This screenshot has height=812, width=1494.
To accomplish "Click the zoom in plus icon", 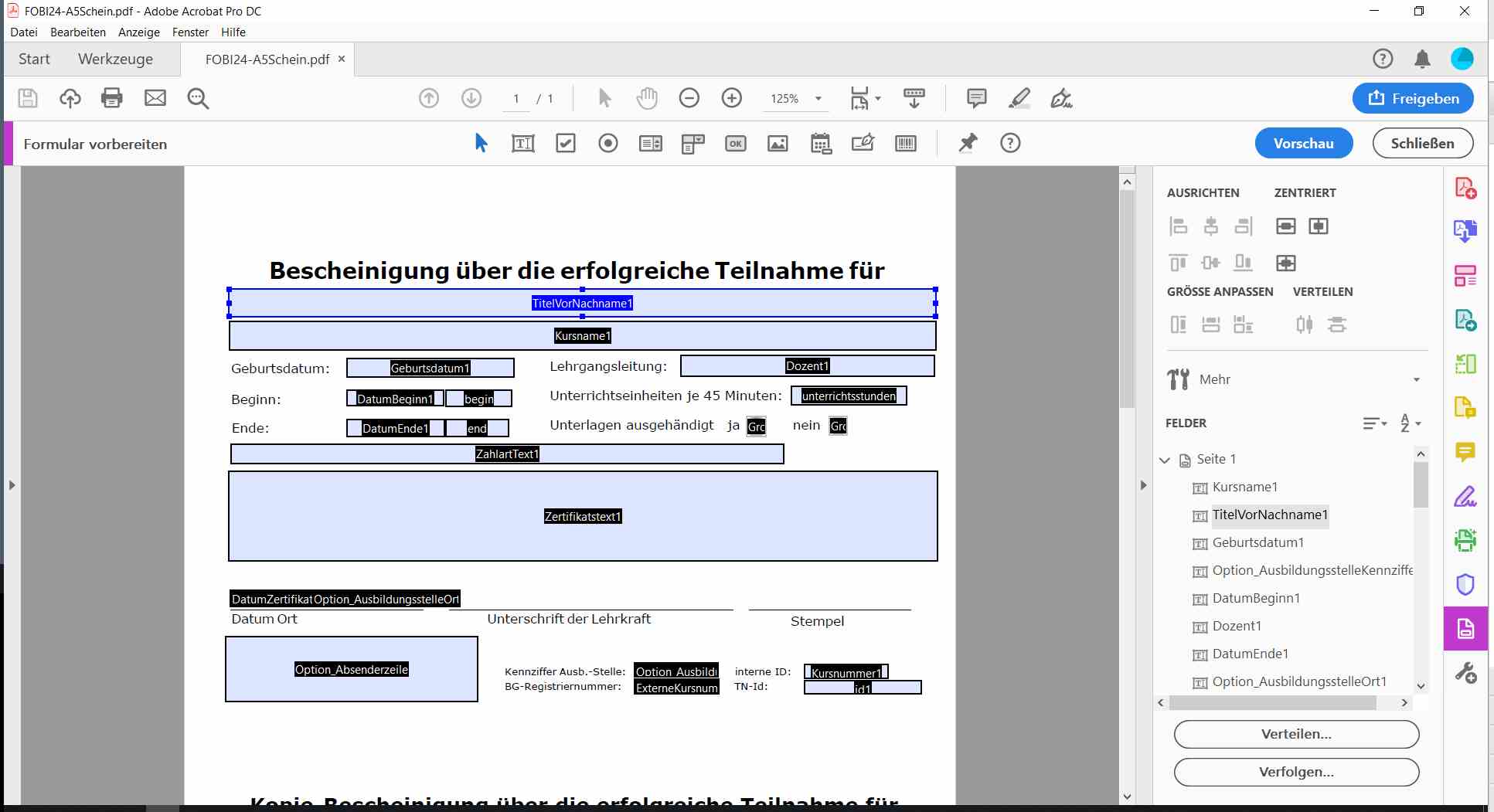I will [x=731, y=98].
